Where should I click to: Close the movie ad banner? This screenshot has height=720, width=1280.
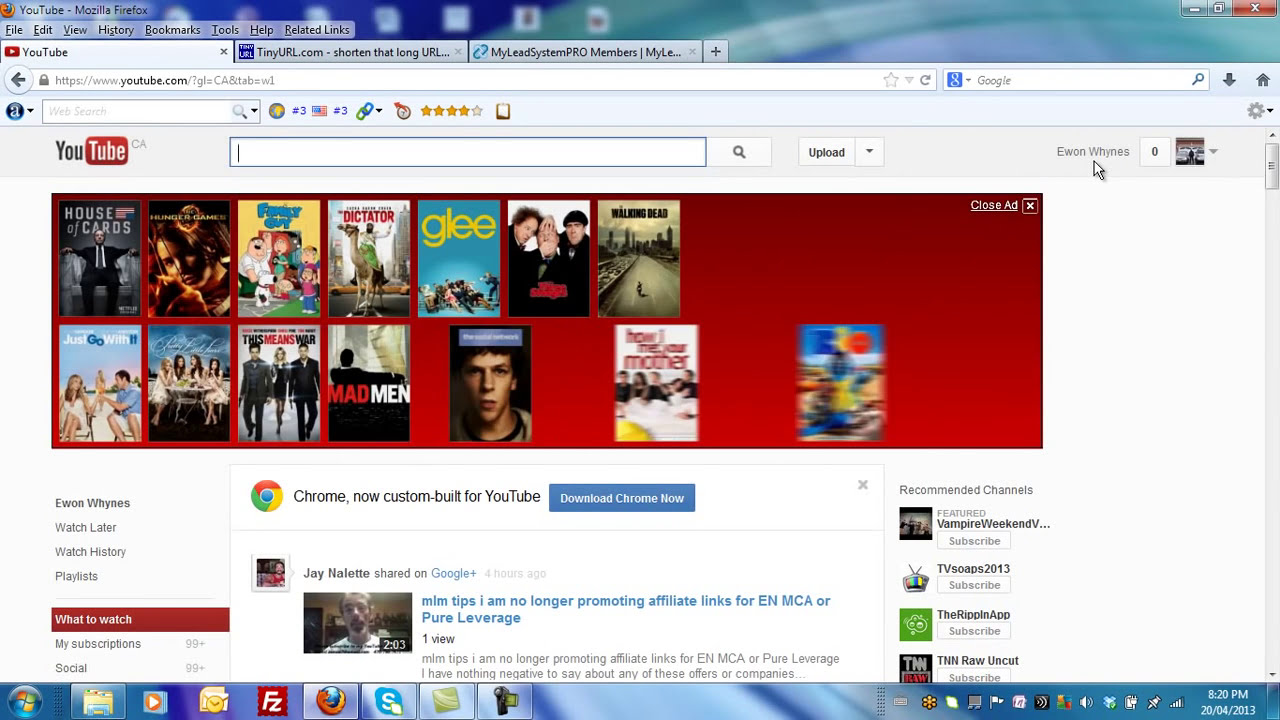pyautogui.click(x=1029, y=205)
